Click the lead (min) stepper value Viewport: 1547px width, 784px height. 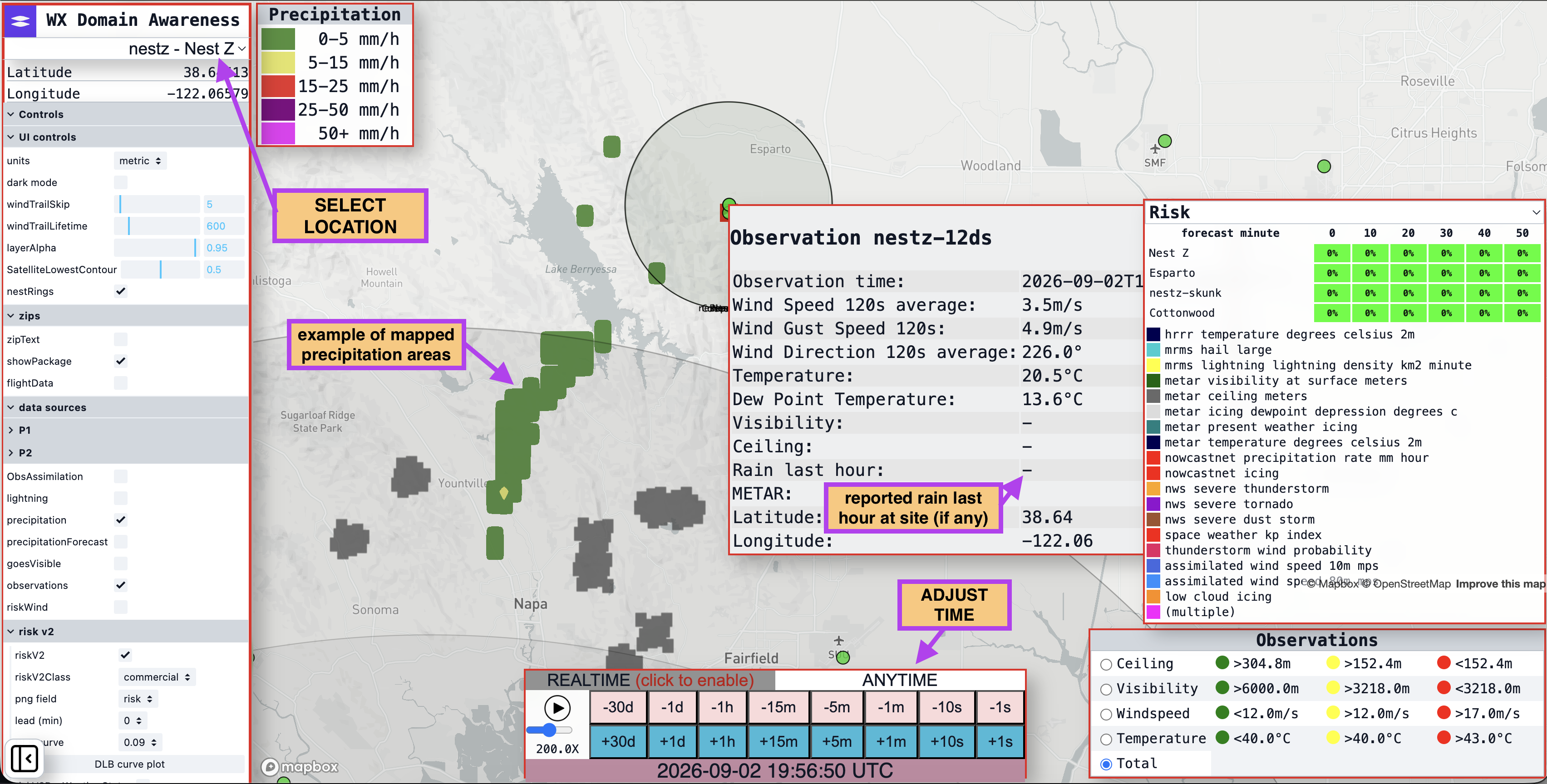(132, 720)
